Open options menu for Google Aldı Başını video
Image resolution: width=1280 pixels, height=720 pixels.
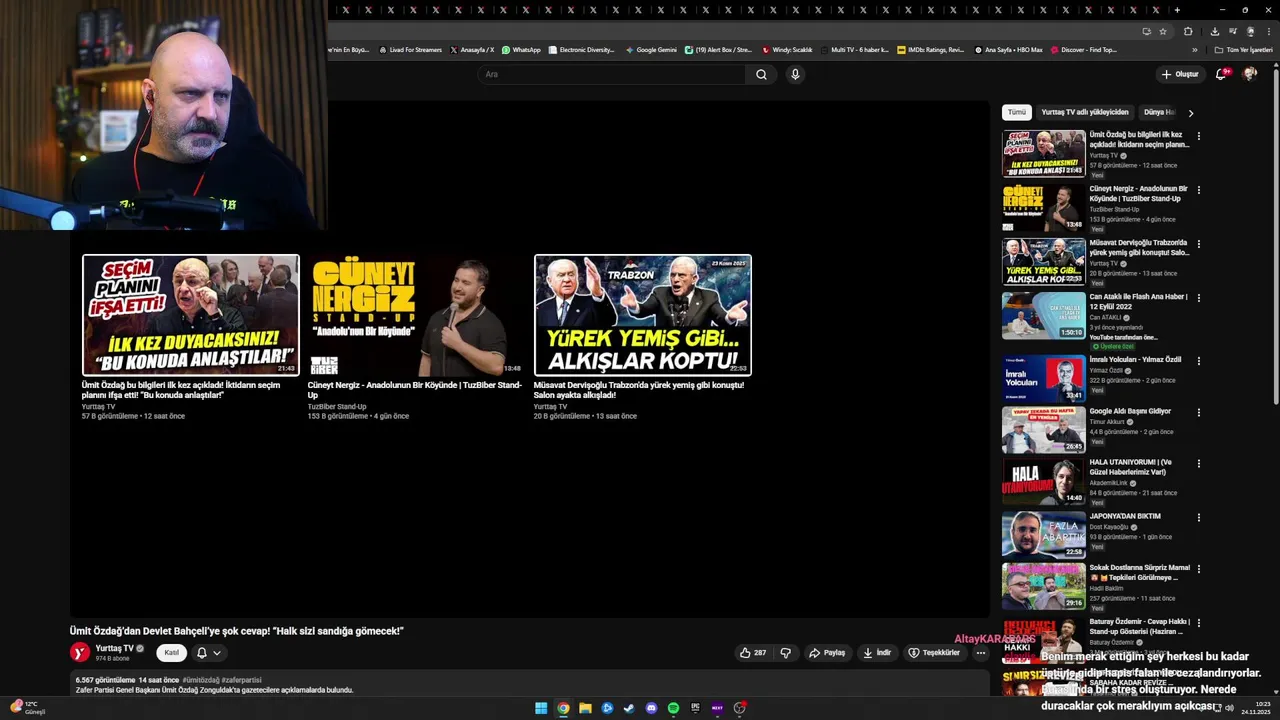[1199, 412]
